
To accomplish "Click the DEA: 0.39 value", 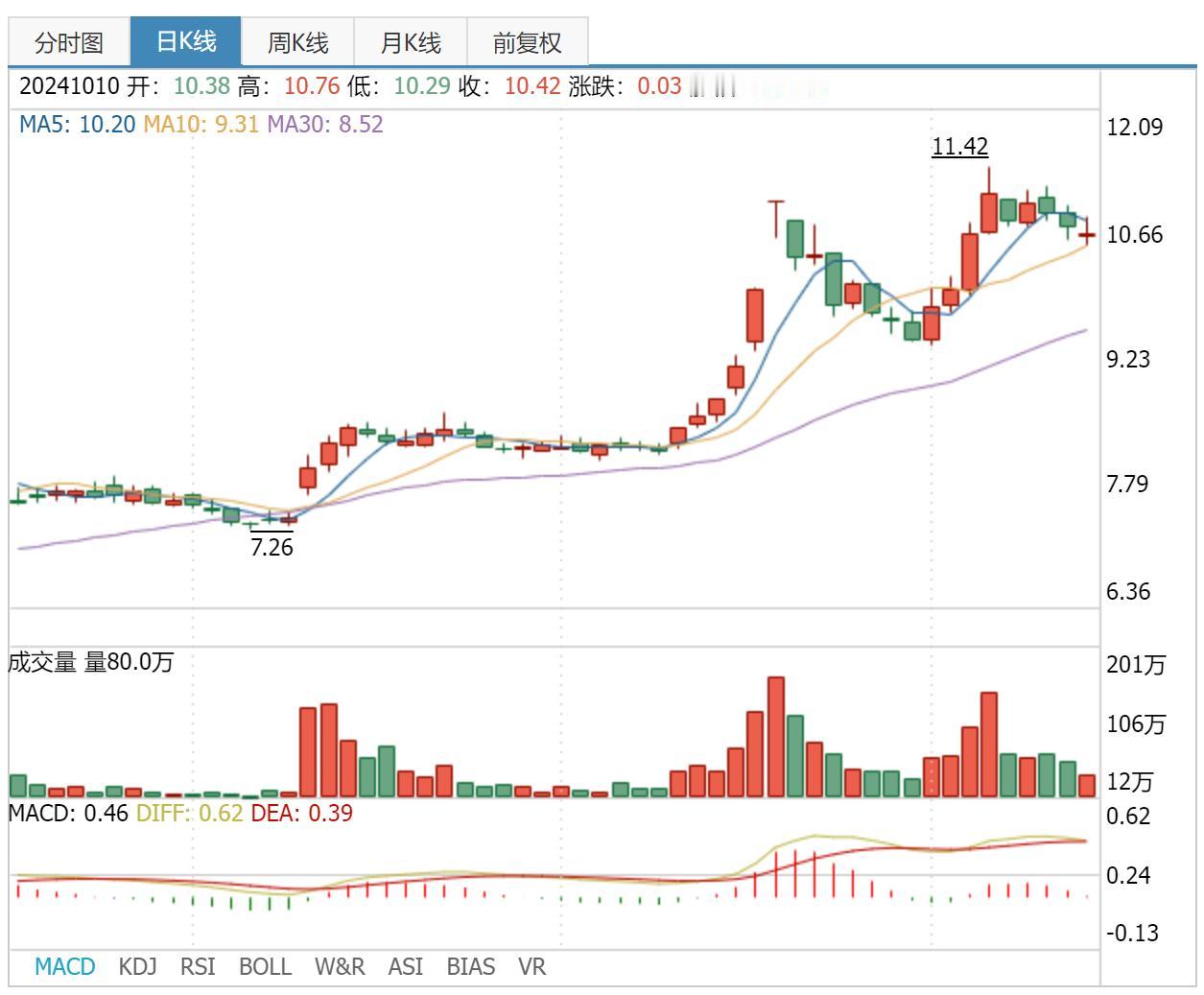I will pyautogui.click(x=301, y=813).
